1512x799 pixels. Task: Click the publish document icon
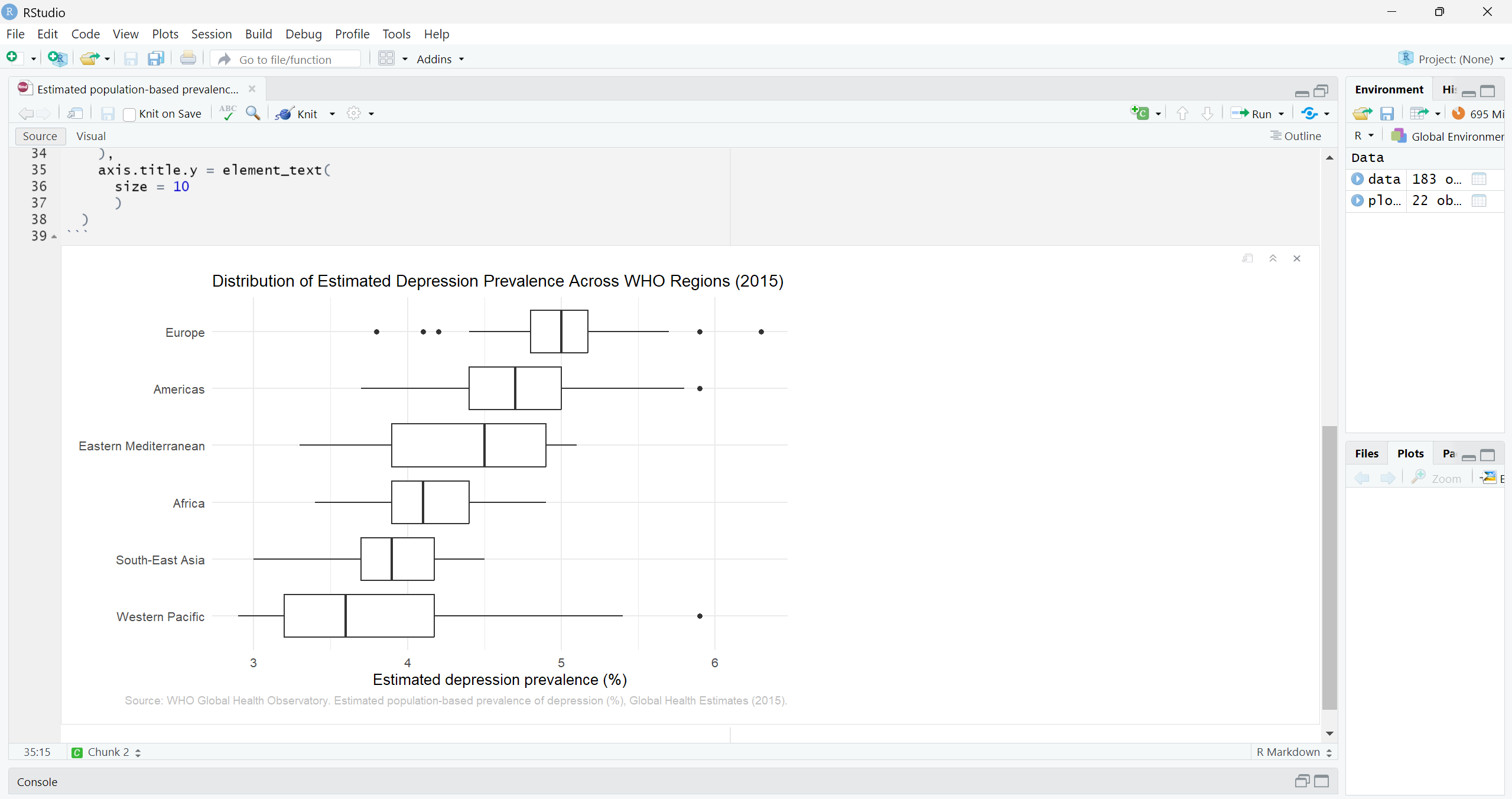pos(1309,113)
